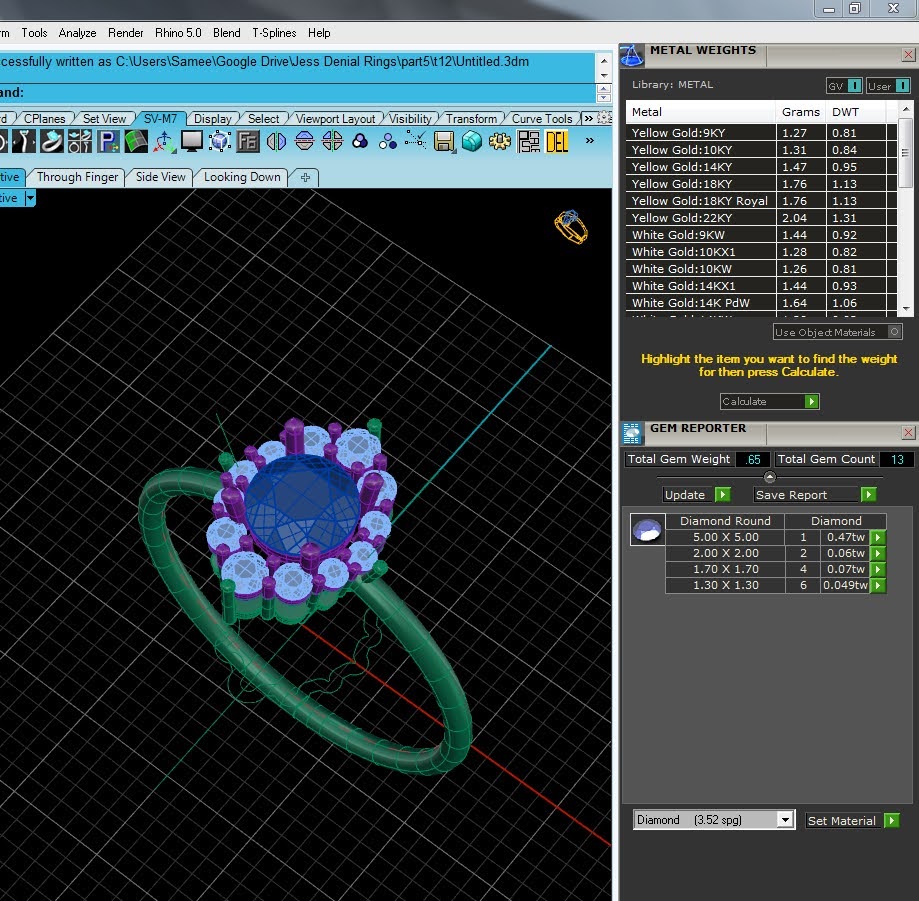
Task: Open the T-Splines menu
Action: coord(274,33)
